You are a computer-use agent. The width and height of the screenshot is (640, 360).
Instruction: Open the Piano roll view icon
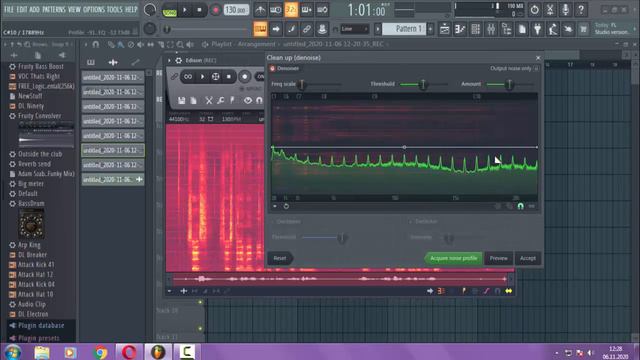[460, 29]
